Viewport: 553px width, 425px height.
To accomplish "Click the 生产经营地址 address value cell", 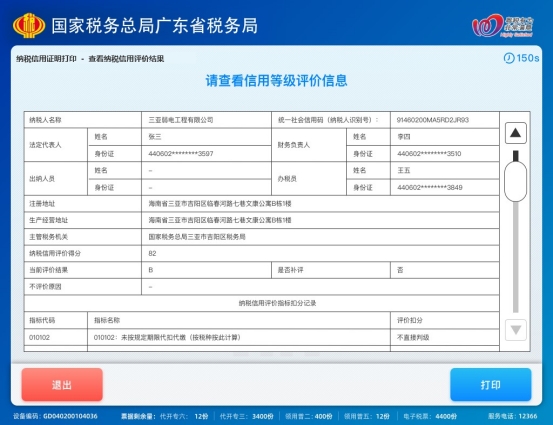I will (320, 220).
